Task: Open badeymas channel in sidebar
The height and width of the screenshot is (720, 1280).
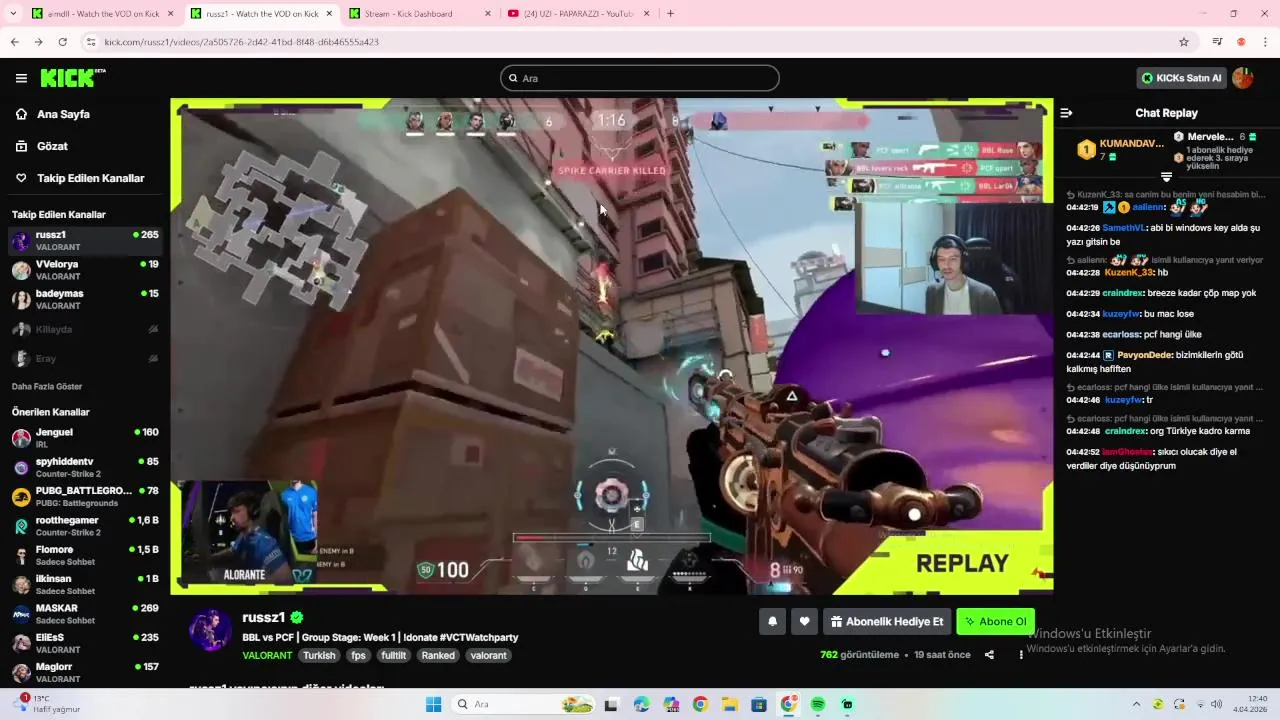Action: (85, 299)
